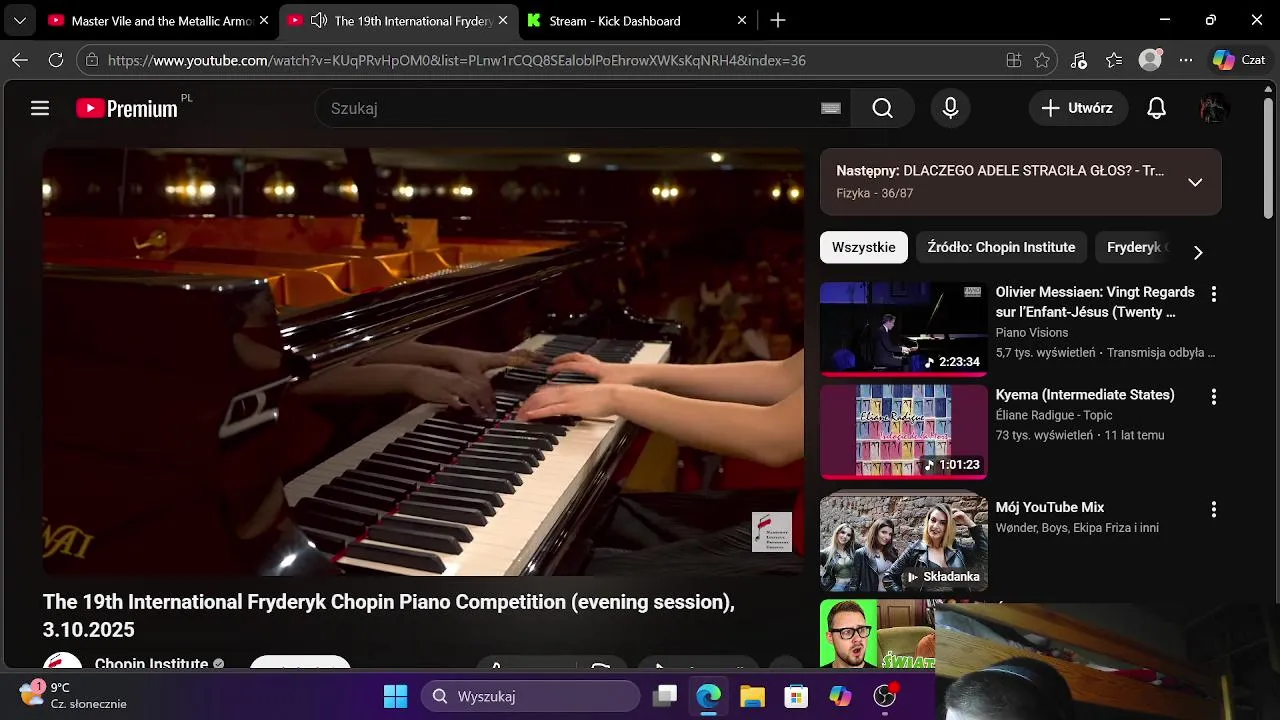Open options for Olivier Messiaen video

[1214, 294]
